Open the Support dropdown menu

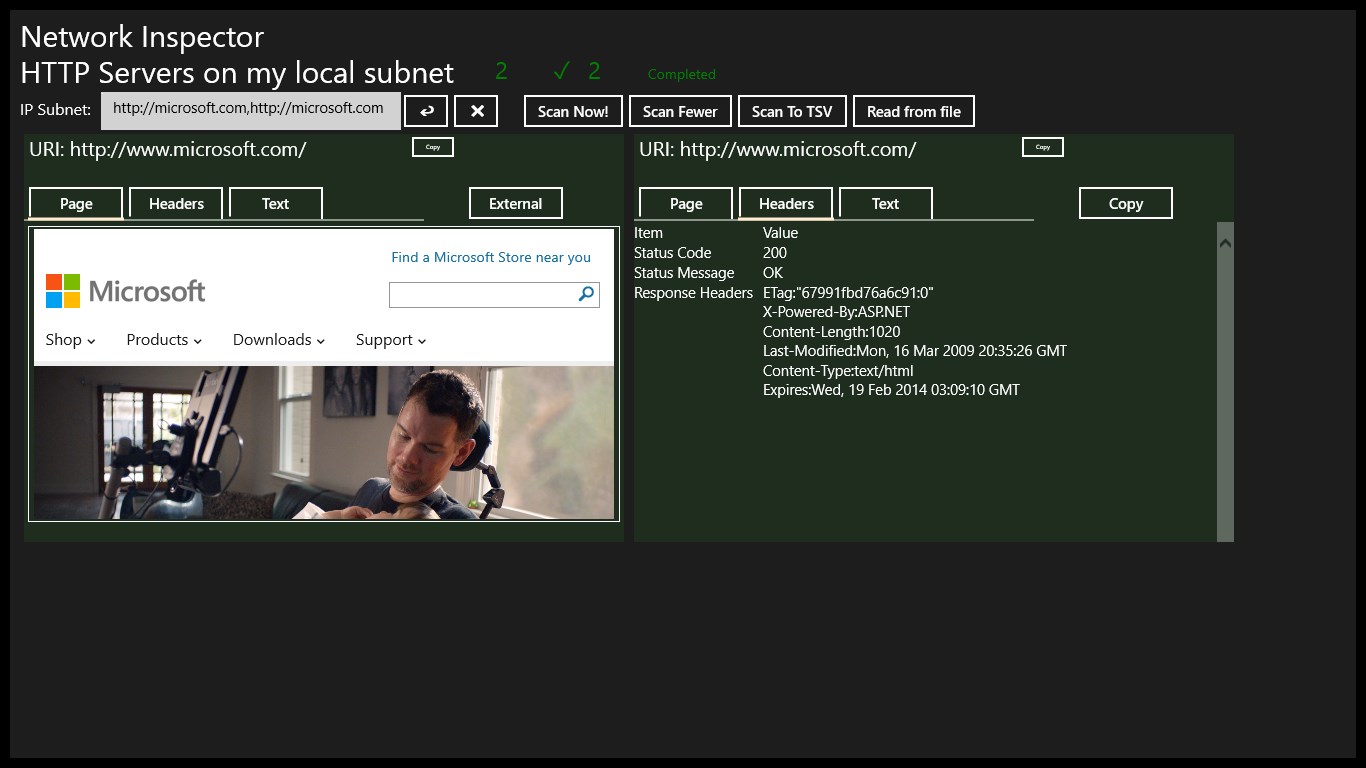point(391,340)
